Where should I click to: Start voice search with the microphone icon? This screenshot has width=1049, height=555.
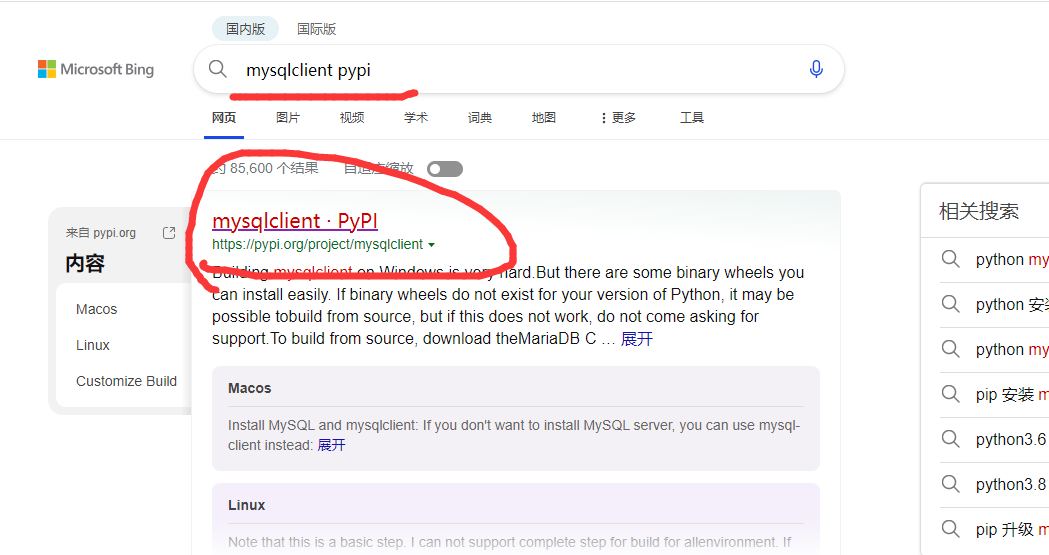point(816,69)
